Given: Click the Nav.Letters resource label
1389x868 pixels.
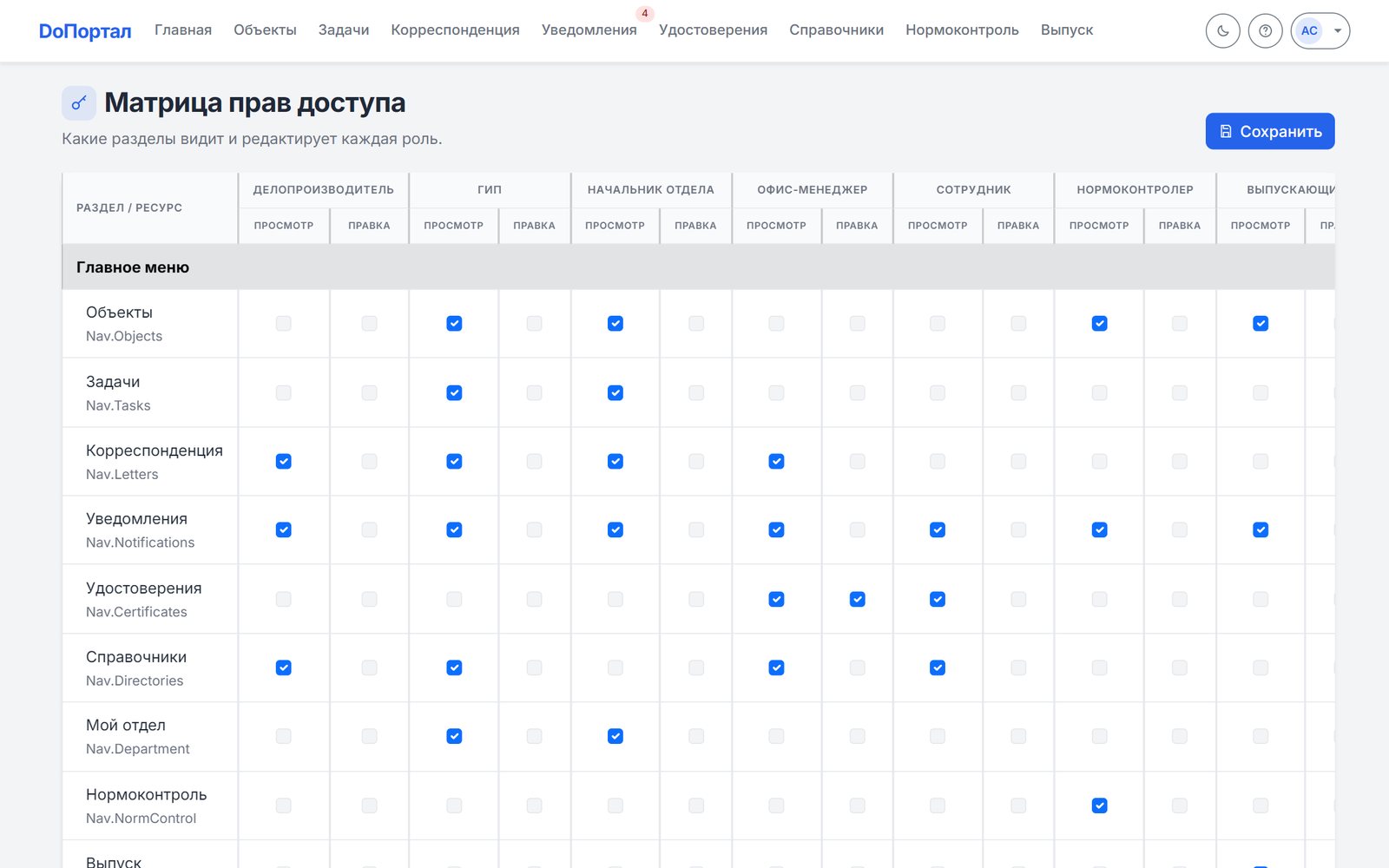Looking at the screenshot, I should (122, 475).
